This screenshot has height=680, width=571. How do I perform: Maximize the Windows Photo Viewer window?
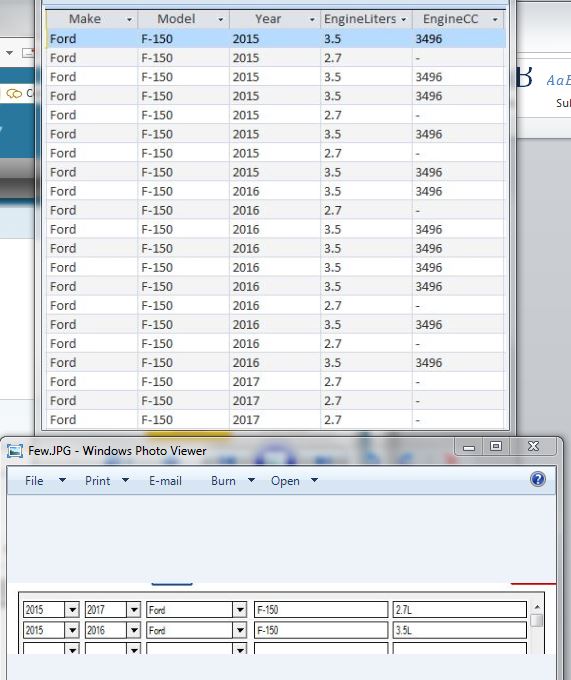pos(496,446)
